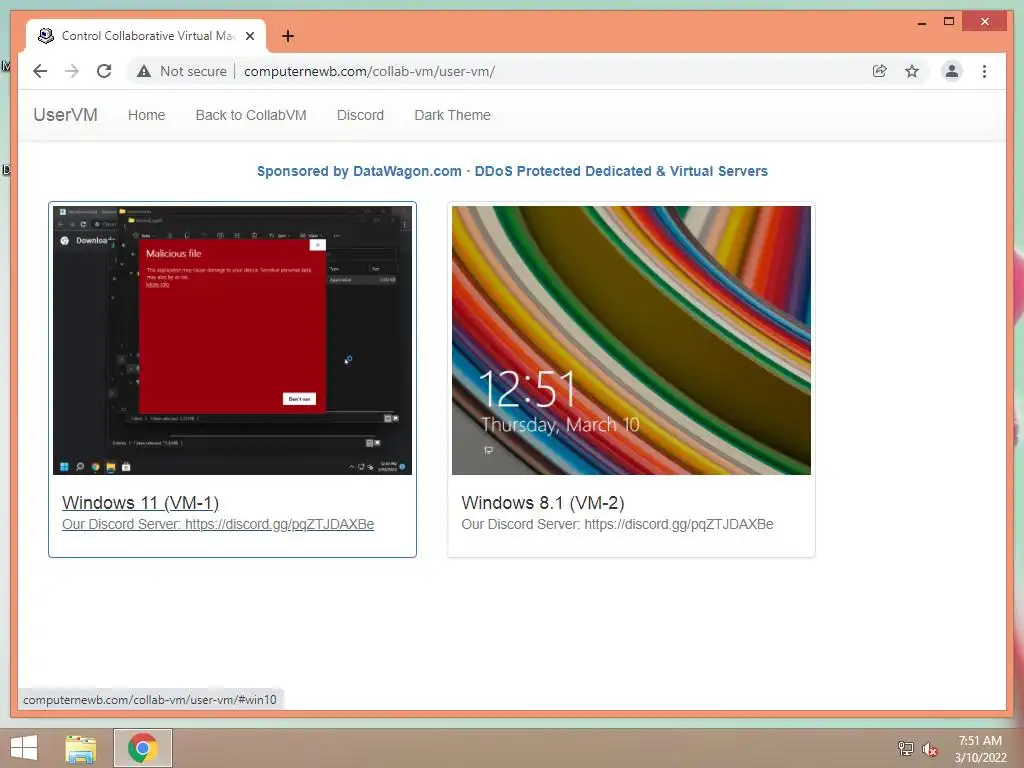
Task: Minimize the Chrome window
Action: (922, 22)
